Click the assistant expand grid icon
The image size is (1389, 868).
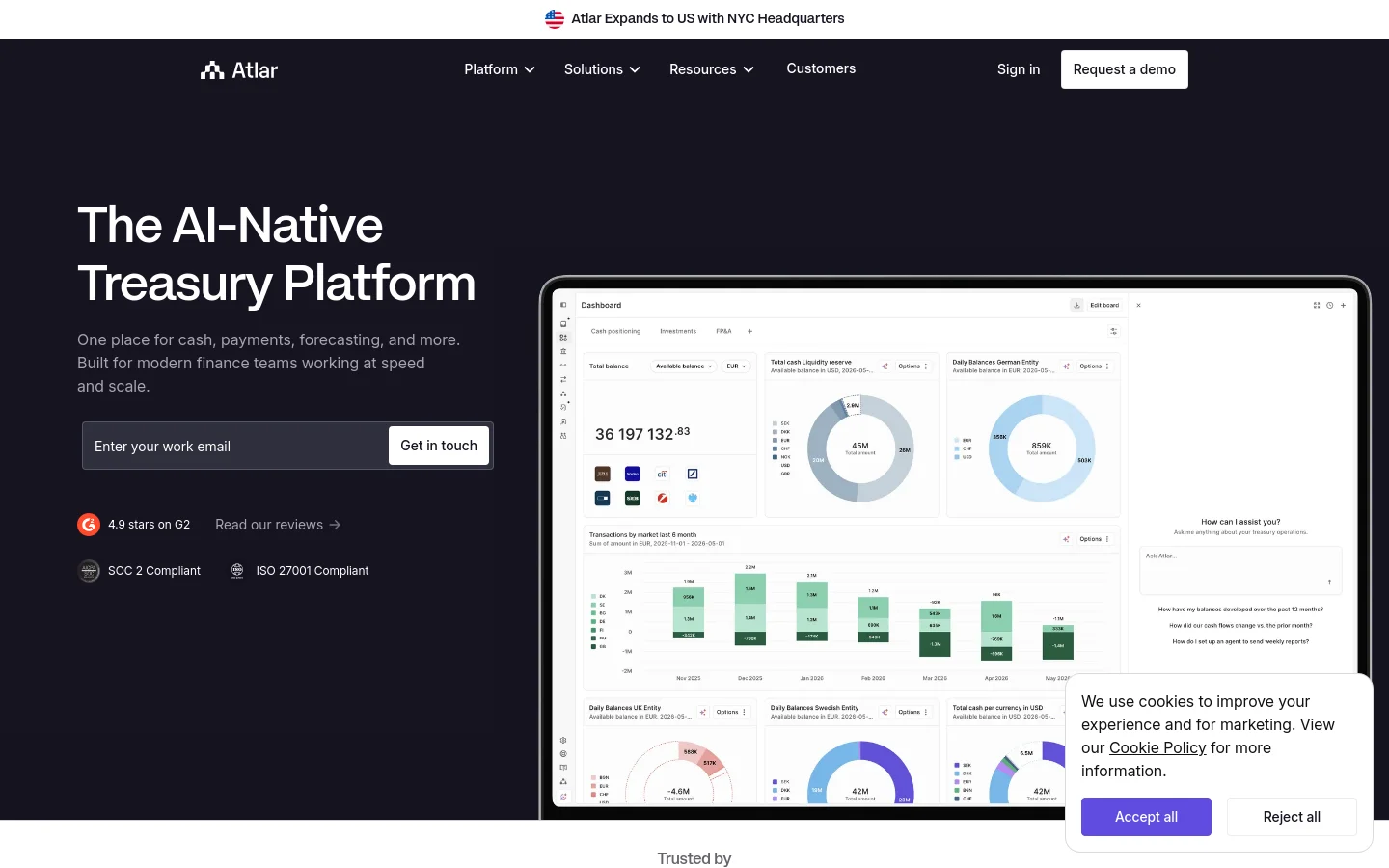click(x=1316, y=305)
